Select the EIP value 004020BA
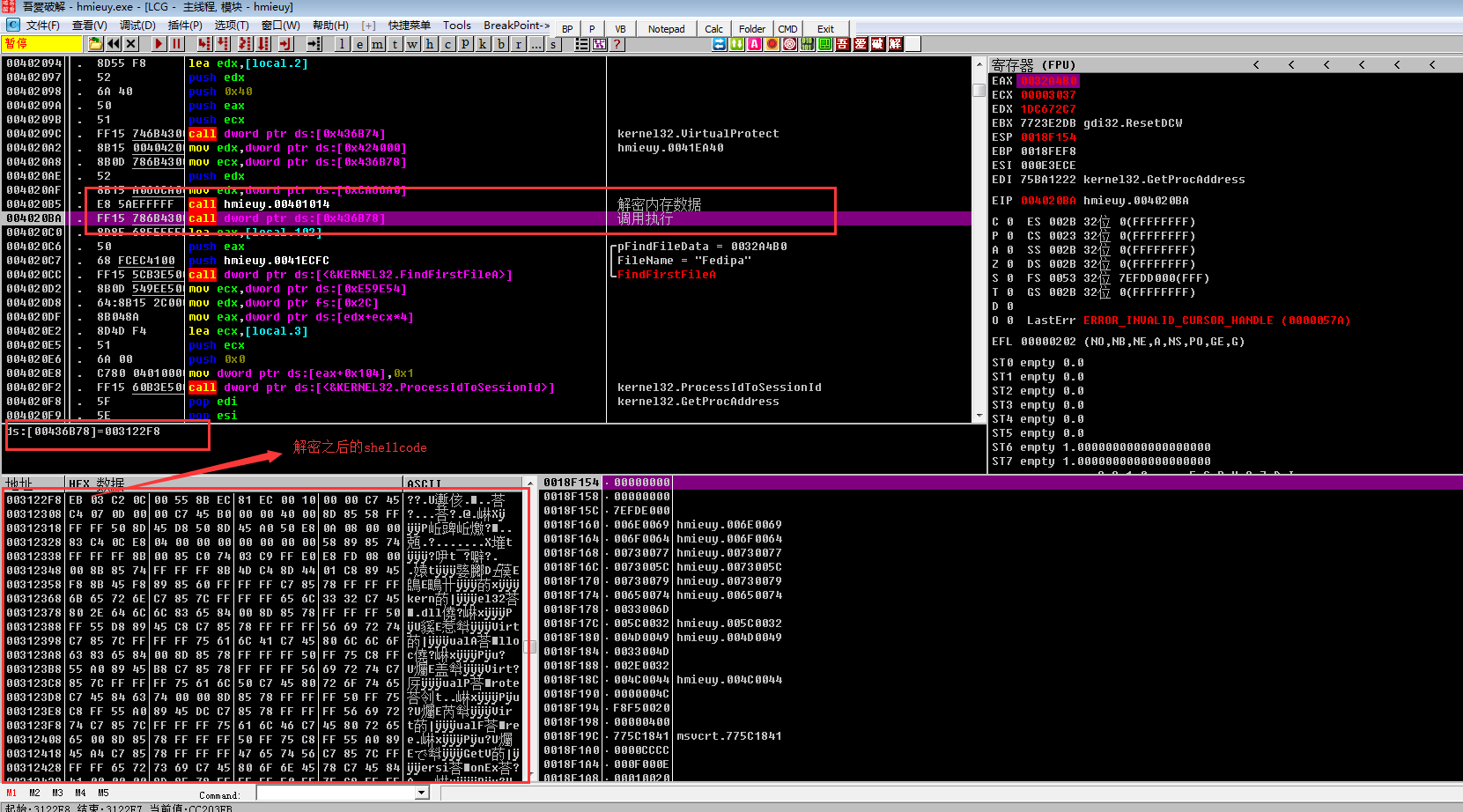 pos(1048,201)
